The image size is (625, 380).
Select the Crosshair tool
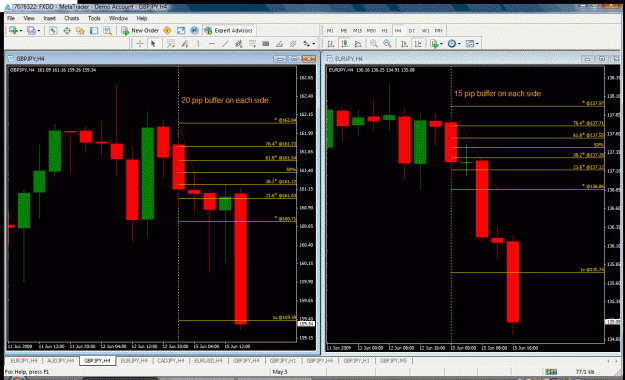140,44
